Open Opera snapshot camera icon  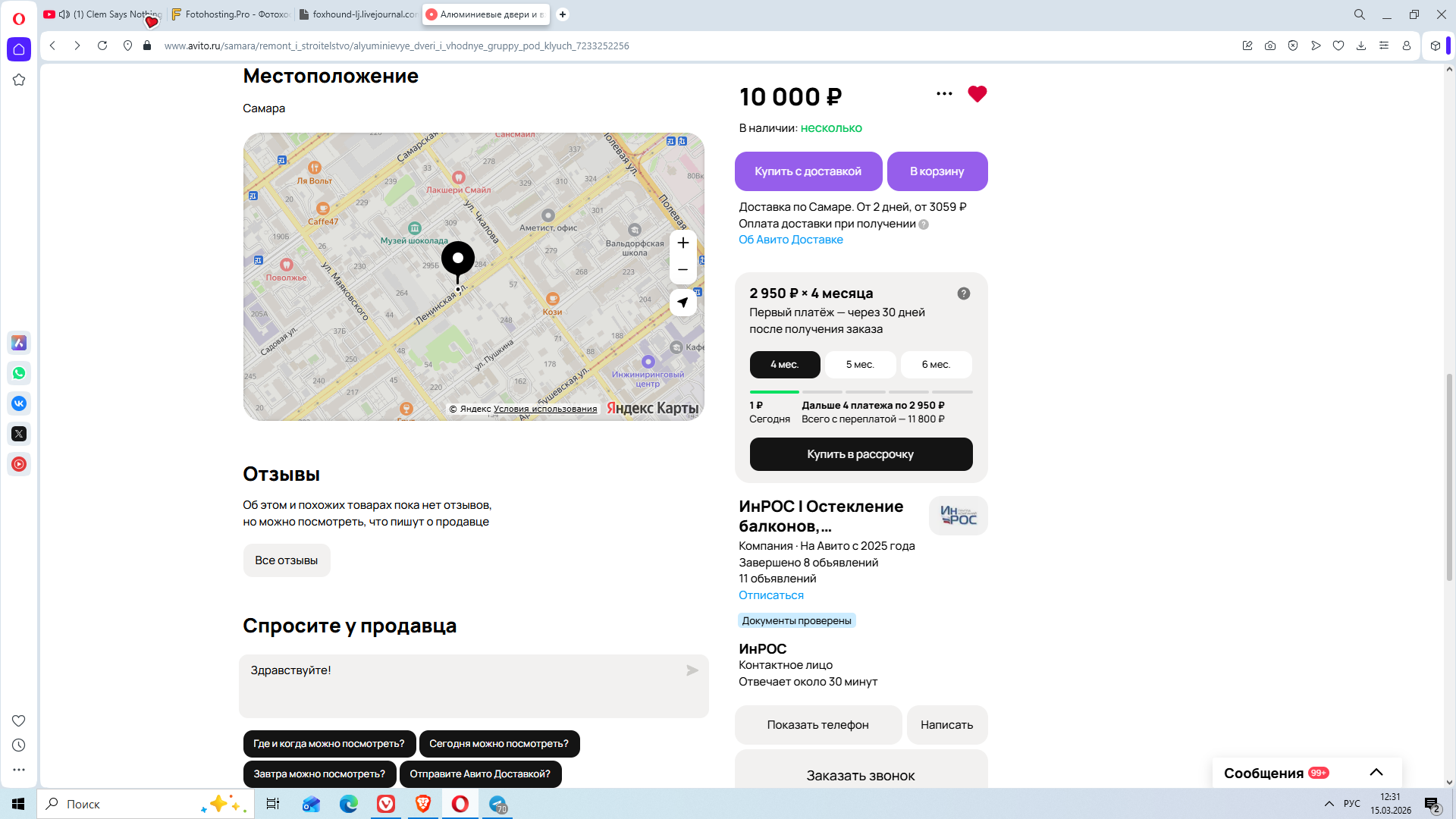[x=1270, y=45]
